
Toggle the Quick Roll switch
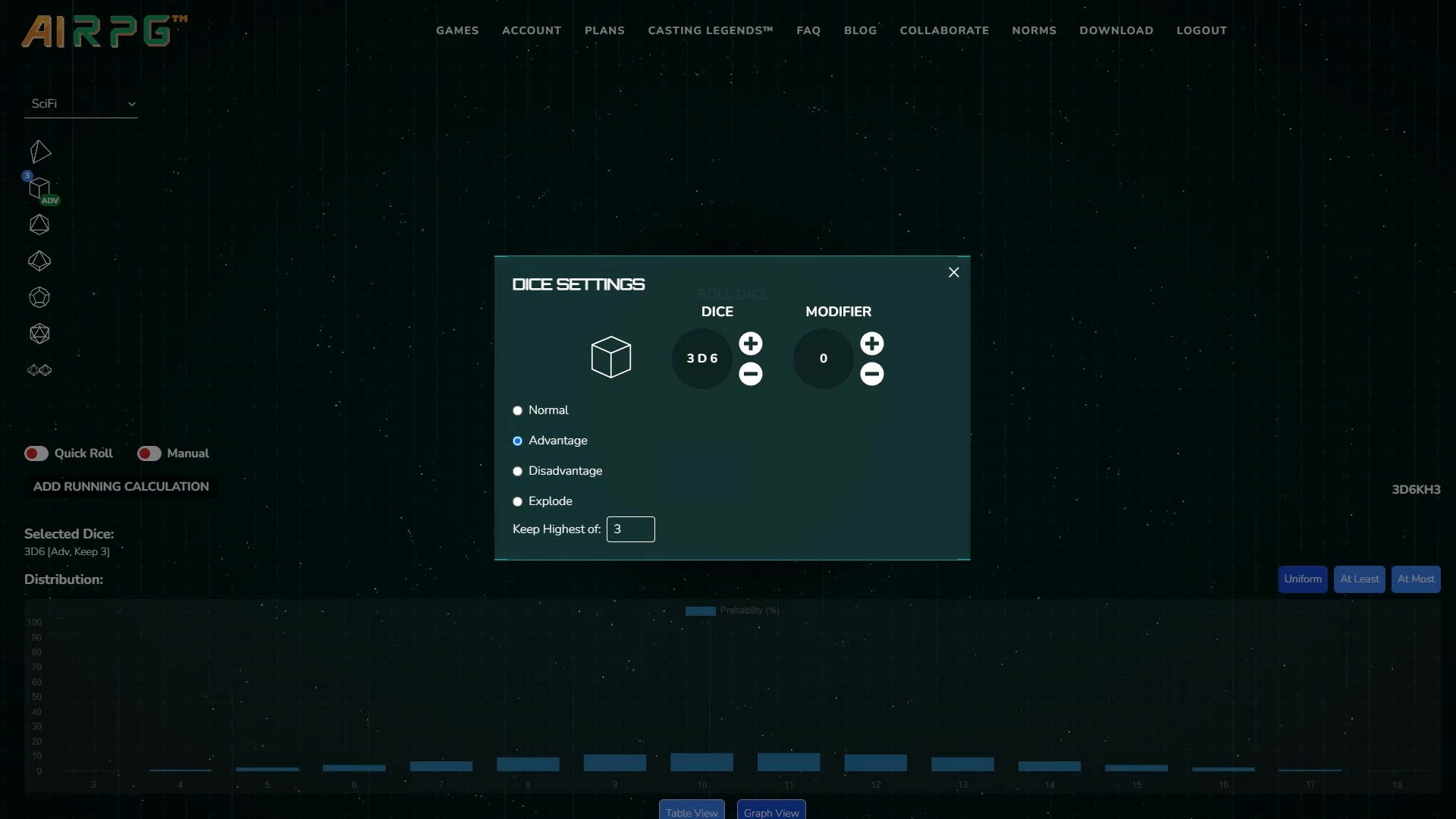coord(36,453)
